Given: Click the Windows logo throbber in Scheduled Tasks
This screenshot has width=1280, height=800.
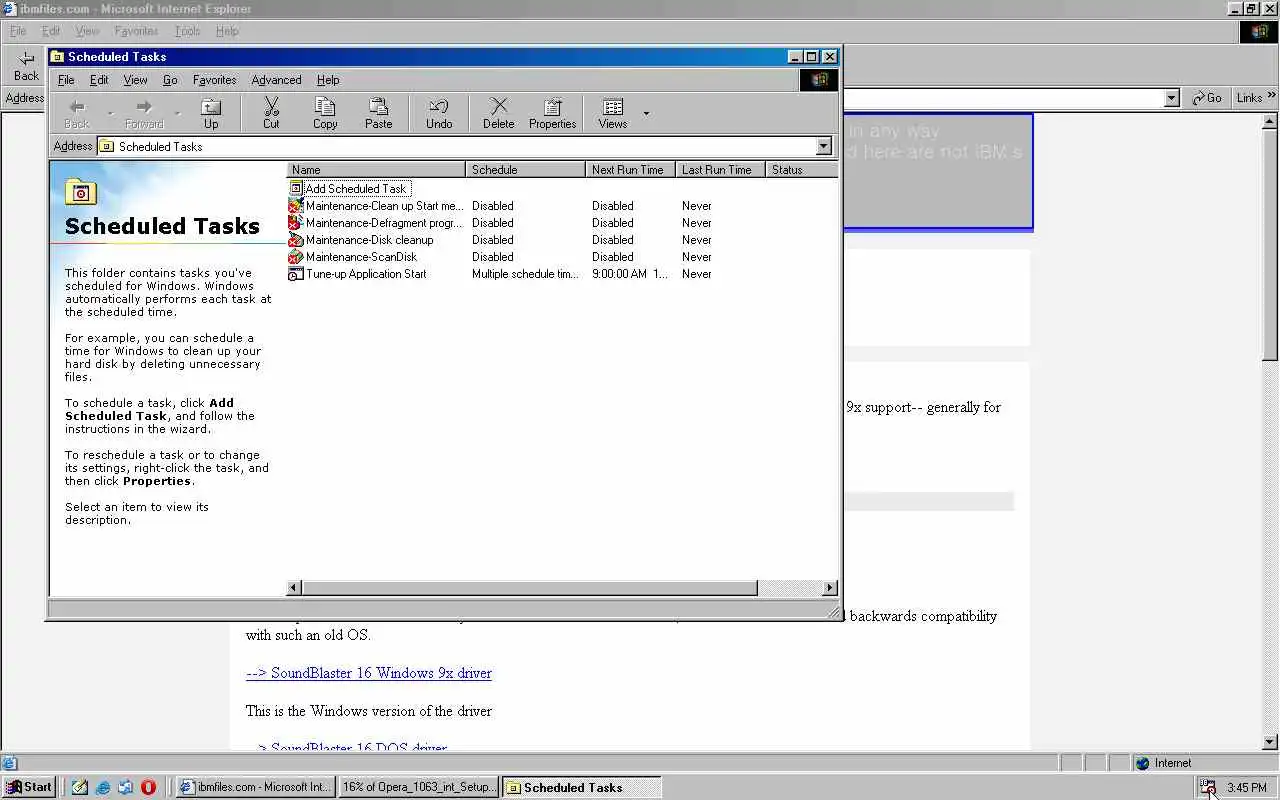Looking at the screenshot, I should click(x=819, y=80).
